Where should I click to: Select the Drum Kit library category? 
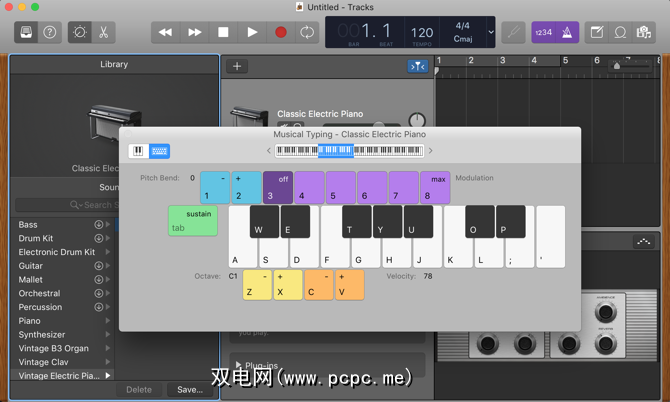(x=35, y=239)
